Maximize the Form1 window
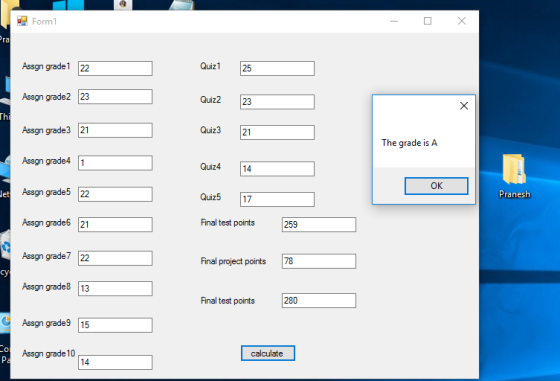Screen dimensions: 560x381 pos(428,21)
